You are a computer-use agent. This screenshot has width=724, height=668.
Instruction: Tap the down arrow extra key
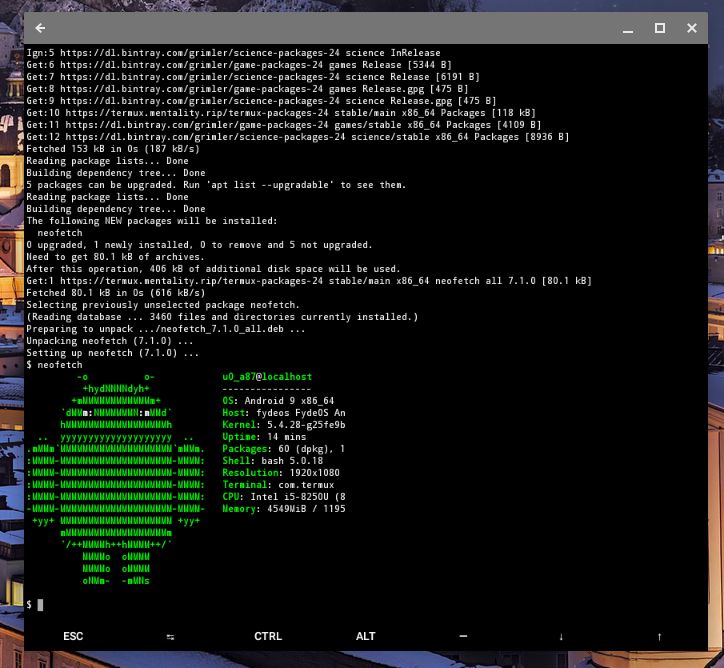click(561, 637)
